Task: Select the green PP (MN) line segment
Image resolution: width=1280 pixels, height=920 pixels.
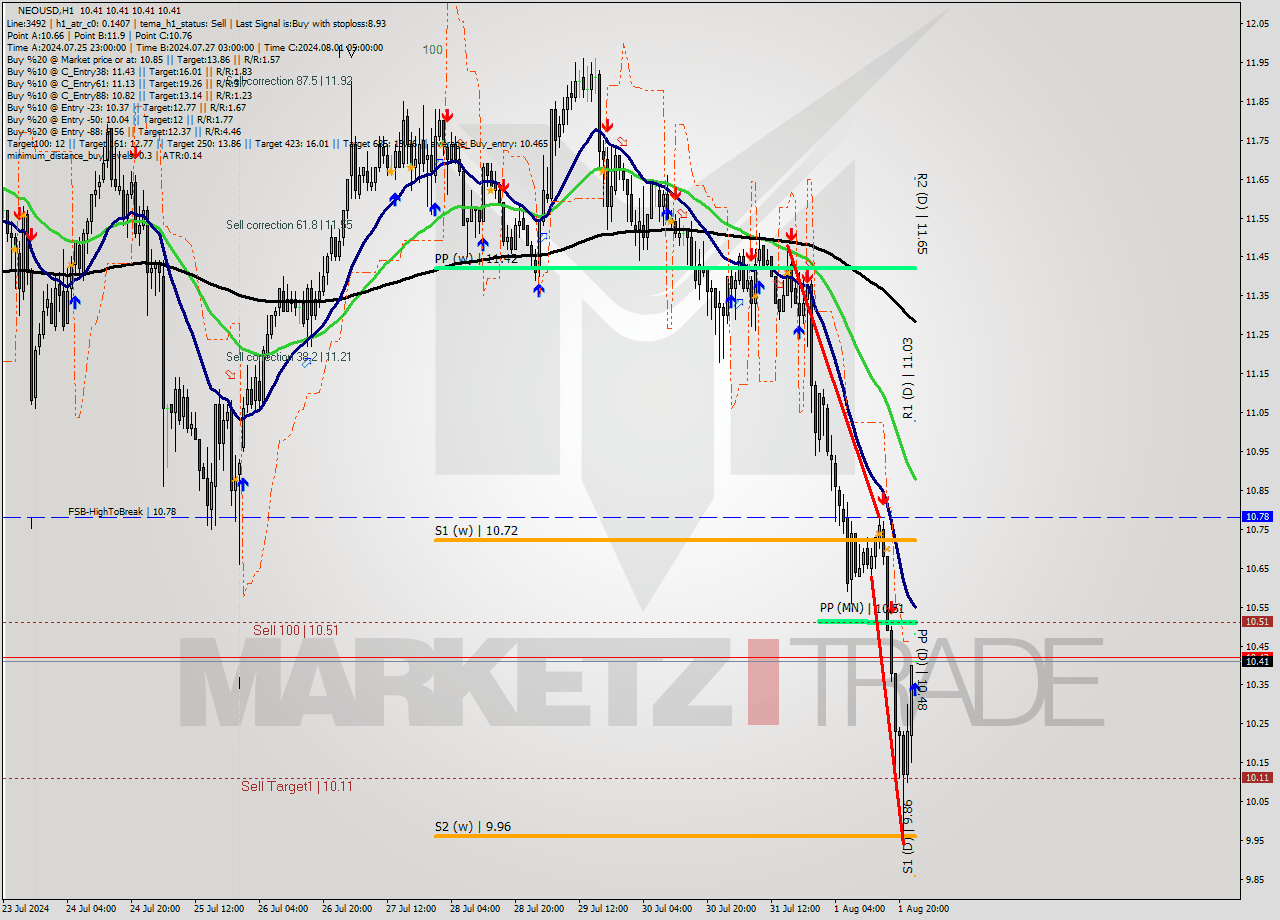Action: click(x=867, y=621)
